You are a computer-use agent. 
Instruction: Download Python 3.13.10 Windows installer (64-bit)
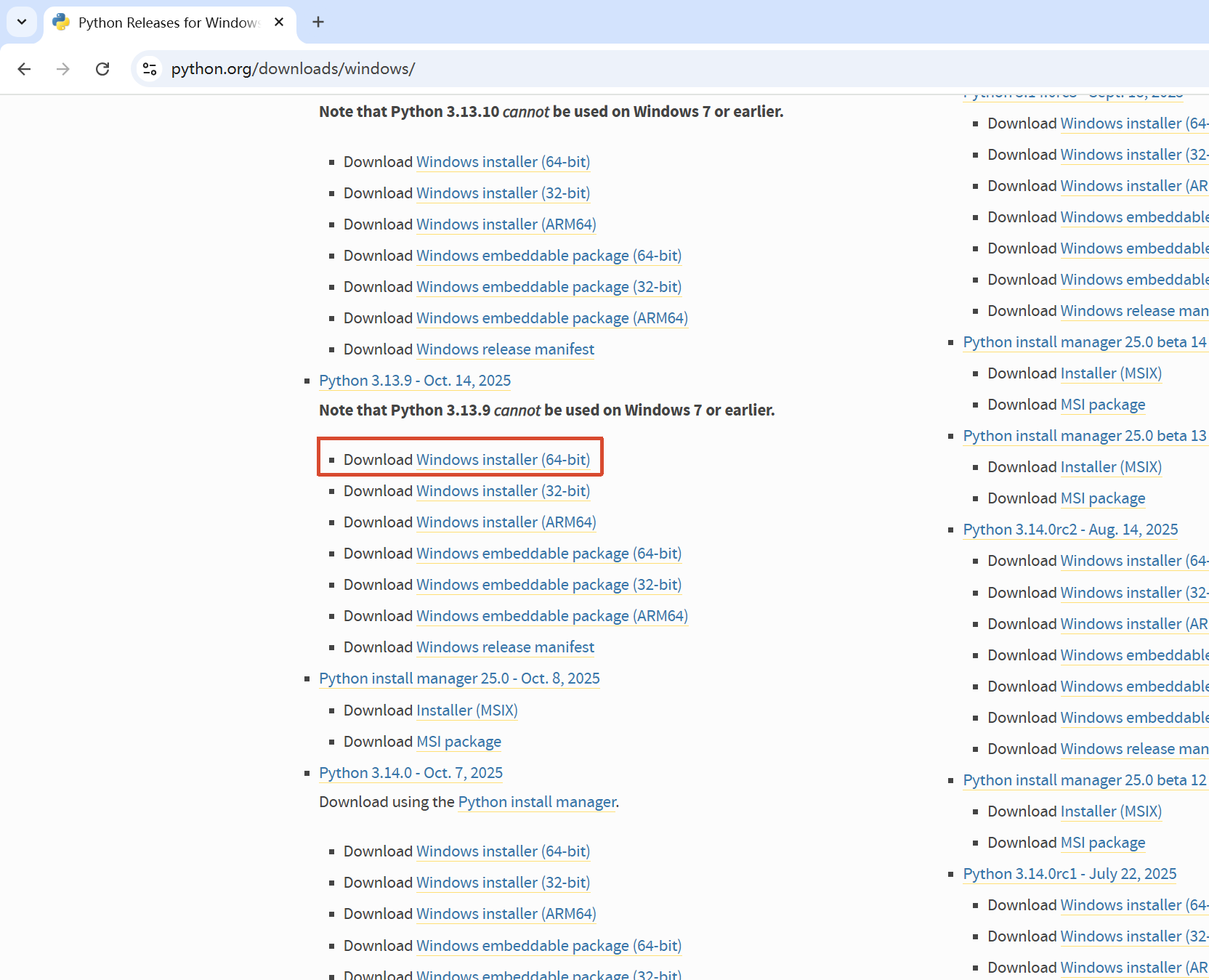pyautogui.click(x=503, y=162)
